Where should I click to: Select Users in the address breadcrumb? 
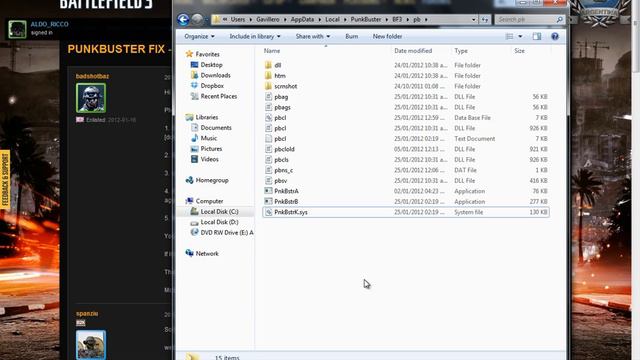238,19
